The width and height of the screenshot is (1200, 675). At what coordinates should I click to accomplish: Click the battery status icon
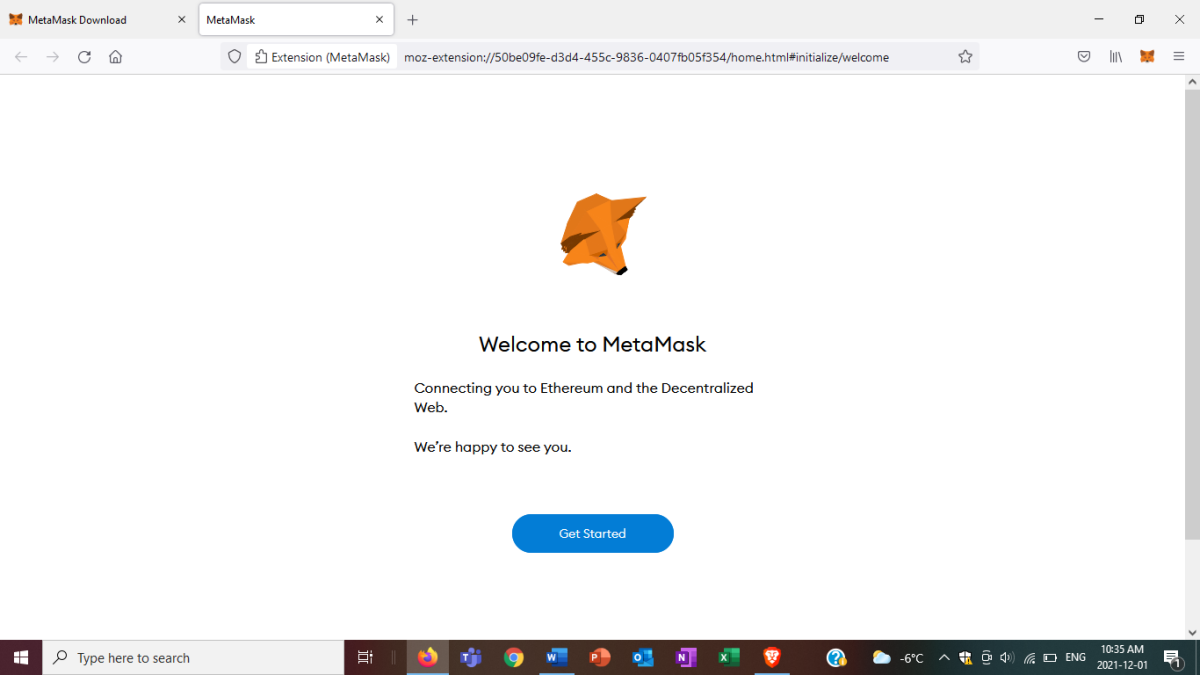(1050, 658)
